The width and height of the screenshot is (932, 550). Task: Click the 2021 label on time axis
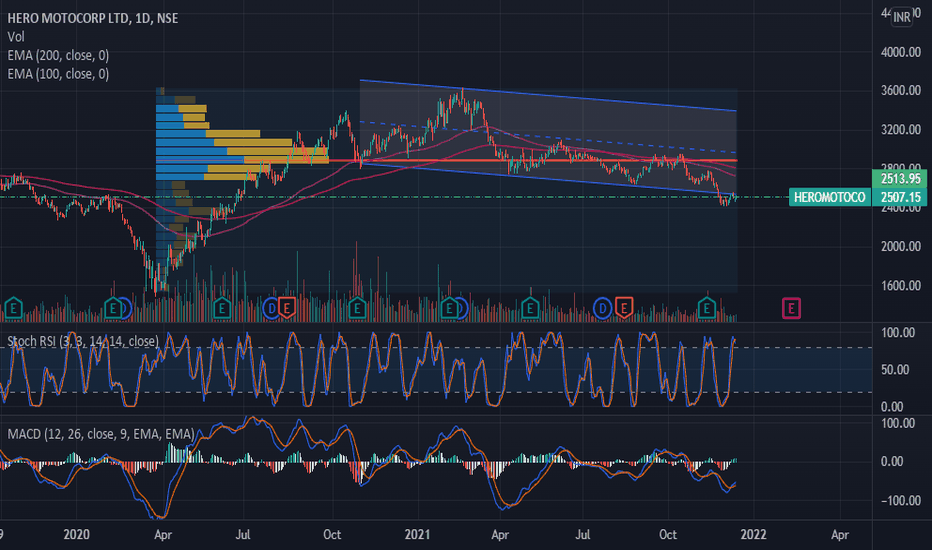coord(417,535)
